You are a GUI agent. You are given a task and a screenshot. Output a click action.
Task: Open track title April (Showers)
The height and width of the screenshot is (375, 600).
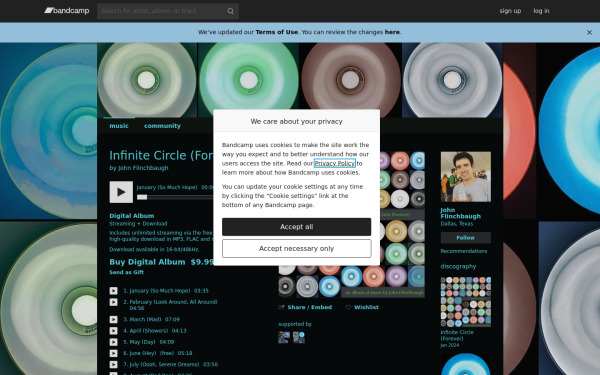pyautogui.click(x=149, y=331)
